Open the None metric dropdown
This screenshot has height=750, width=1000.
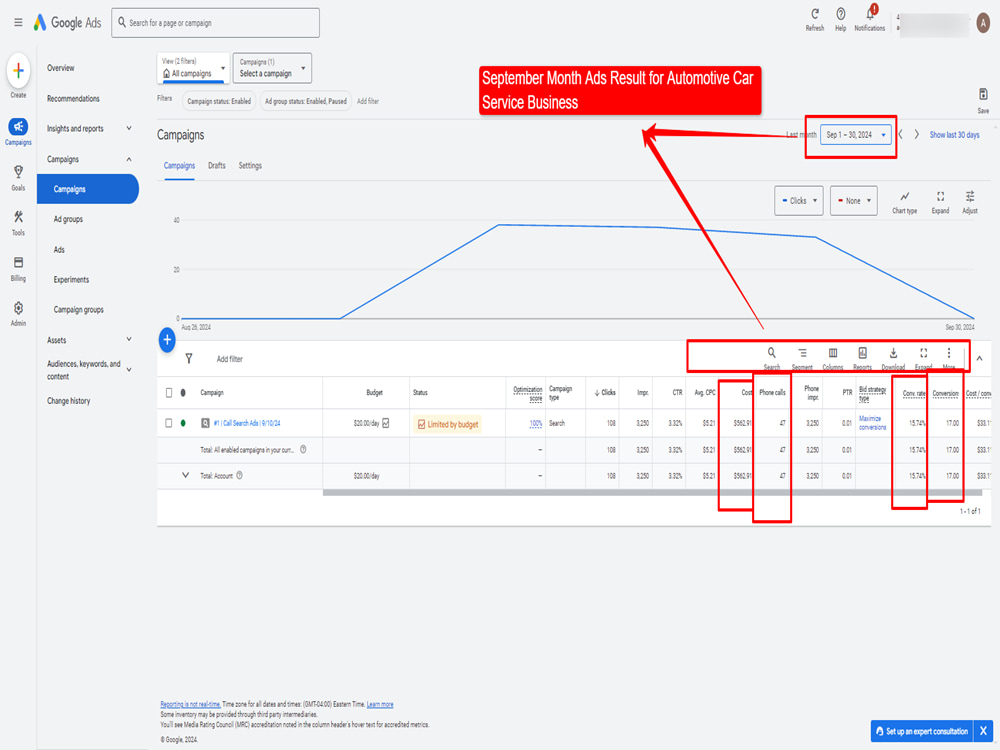[854, 201]
